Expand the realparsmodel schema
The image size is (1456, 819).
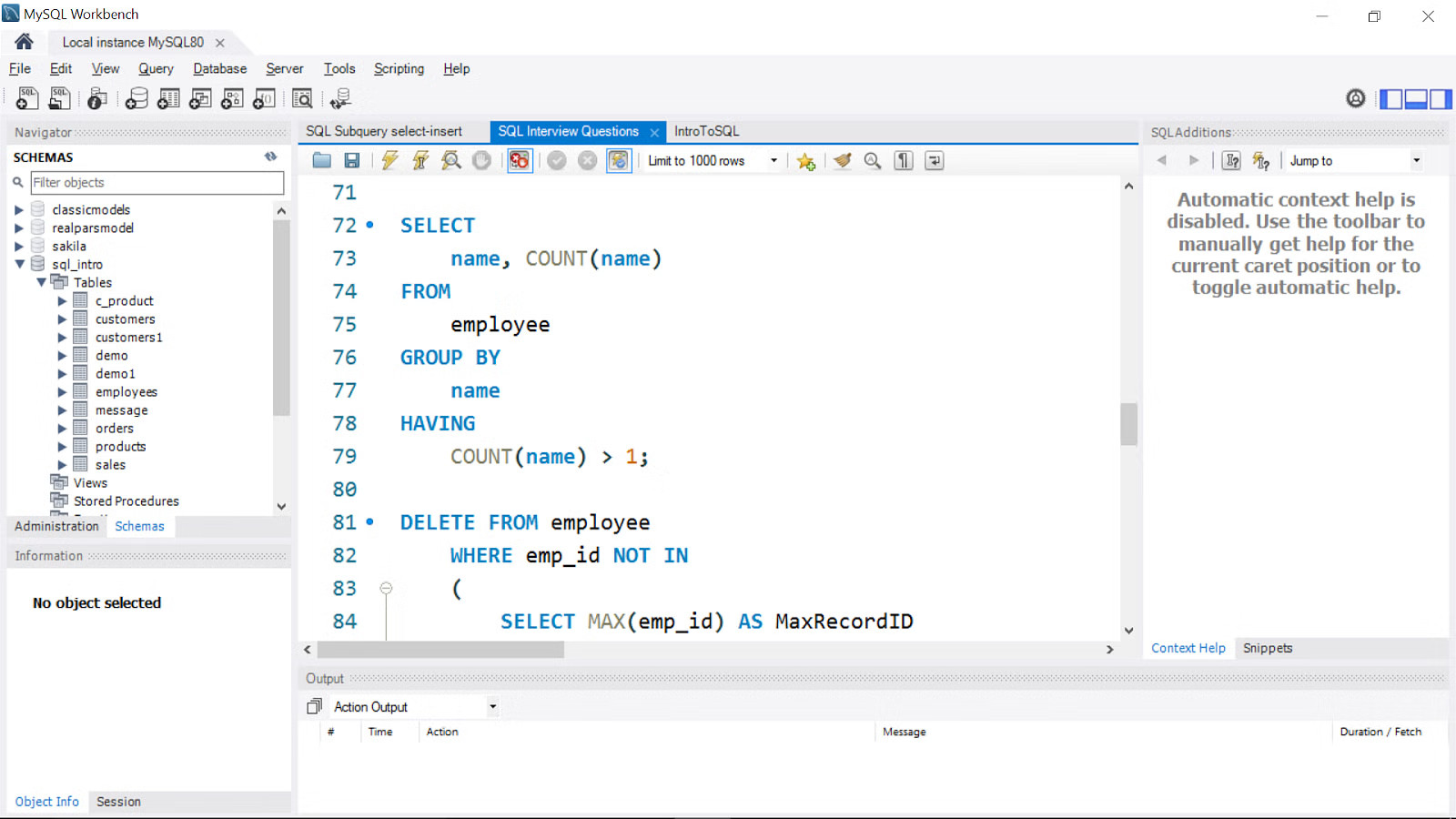tap(19, 228)
